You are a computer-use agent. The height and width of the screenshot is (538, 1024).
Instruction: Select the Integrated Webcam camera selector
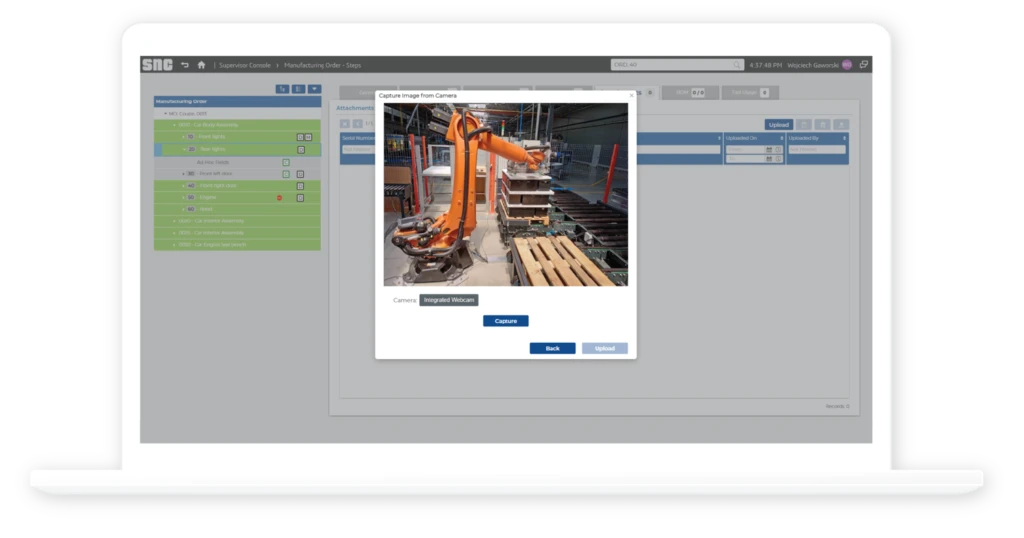pyautogui.click(x=449, y=300)
